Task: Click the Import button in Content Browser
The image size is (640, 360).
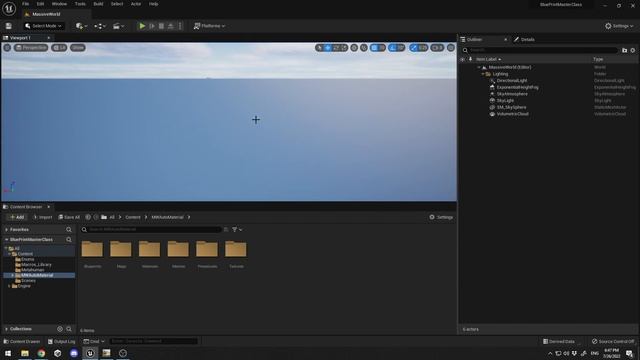Action: 43,217
